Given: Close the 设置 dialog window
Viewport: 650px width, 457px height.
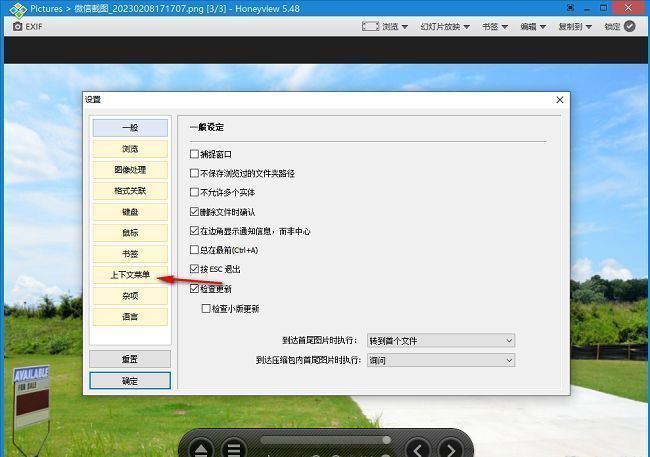Looking at the screenshot, I should (559, 100).
